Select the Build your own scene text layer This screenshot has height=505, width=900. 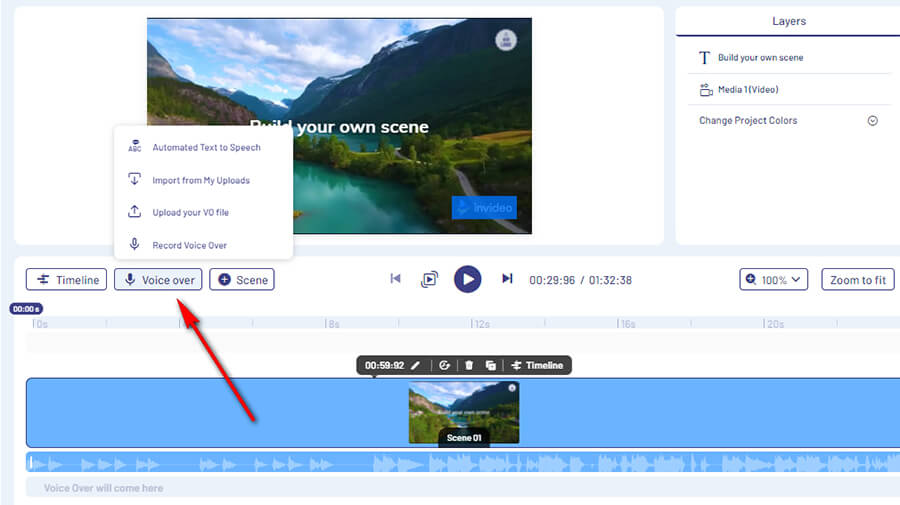(759, 58)
